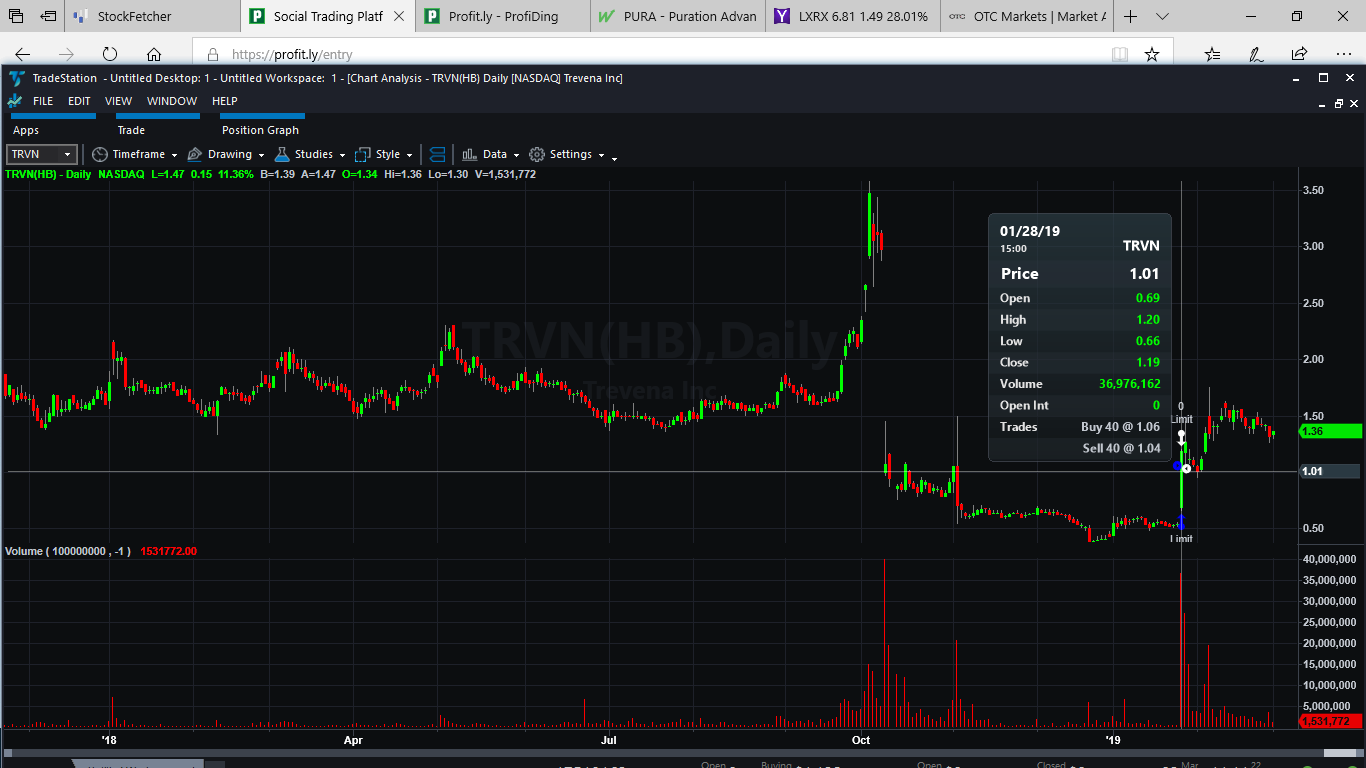This screenshot has height=768, width=1366.
Task: Switch to the StockFetcher browser tab
Action: coord(153,17)
